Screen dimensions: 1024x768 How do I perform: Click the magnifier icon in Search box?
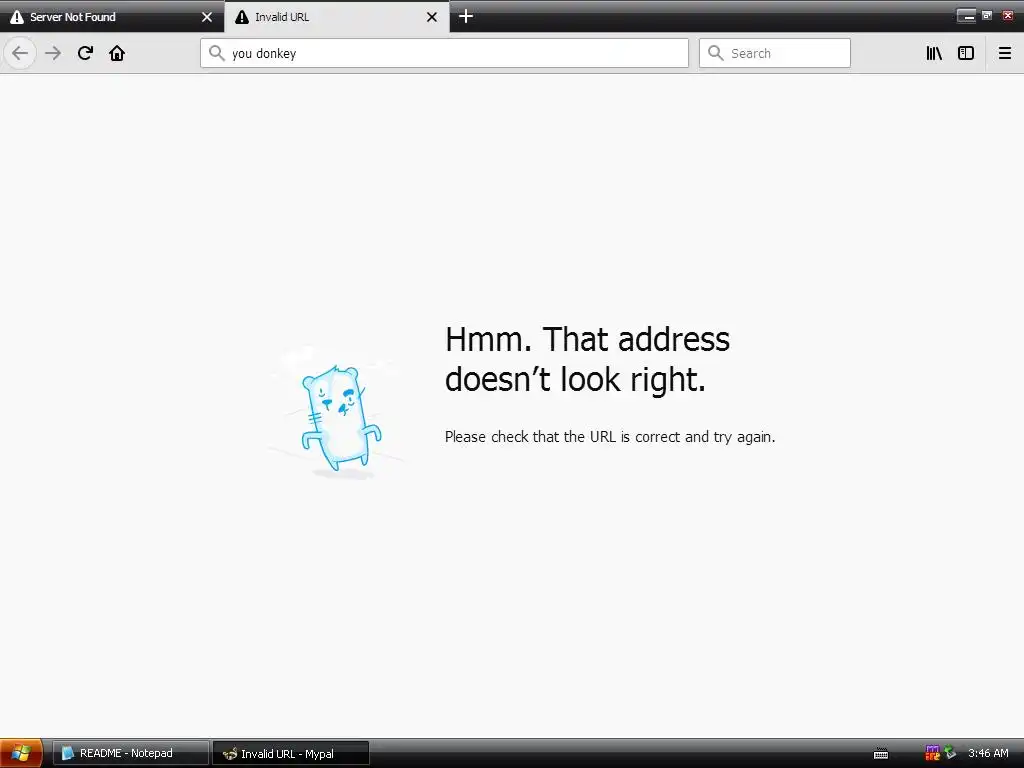pos(716,53)
